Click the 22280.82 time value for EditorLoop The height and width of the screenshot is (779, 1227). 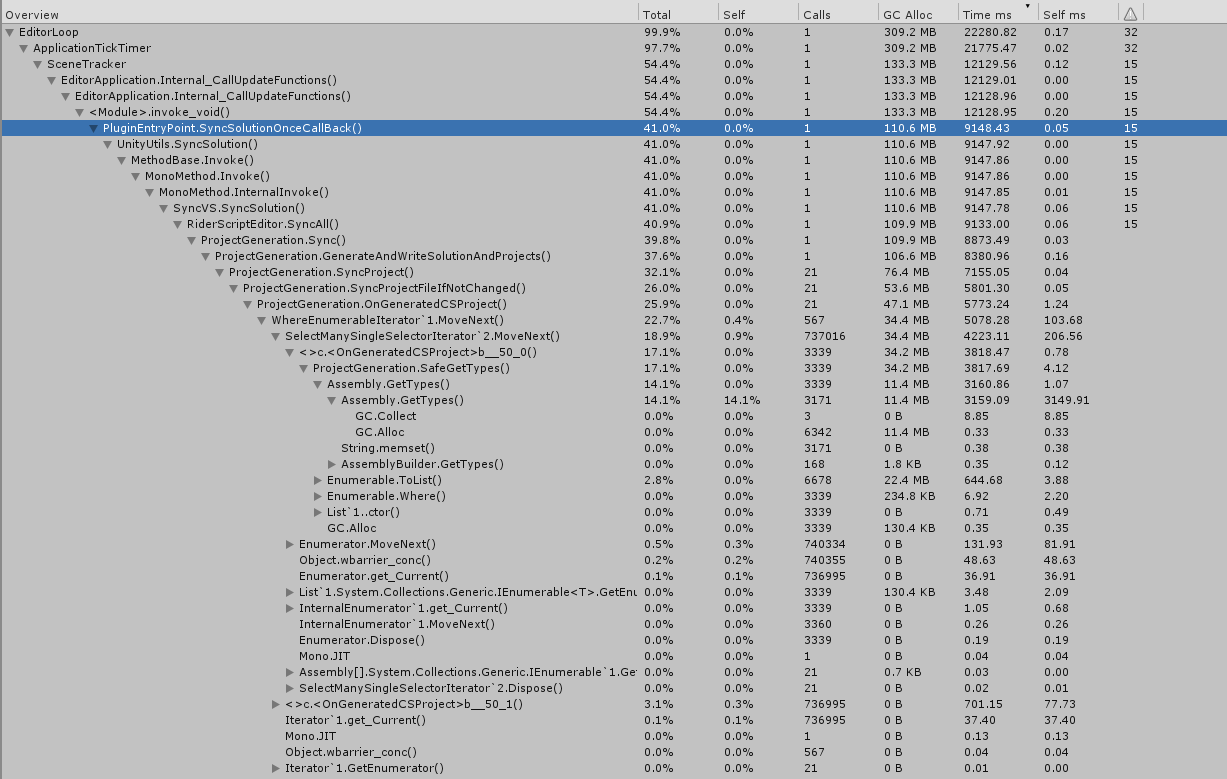[989, 32]
